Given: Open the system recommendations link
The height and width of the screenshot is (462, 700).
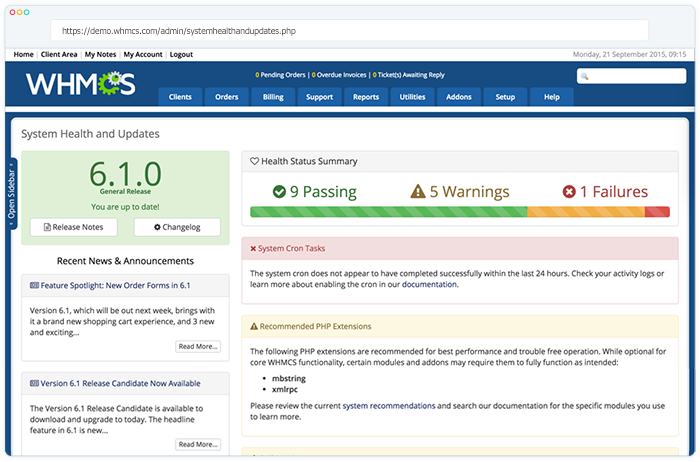Looking at the screenshot, I should point(389,406).
